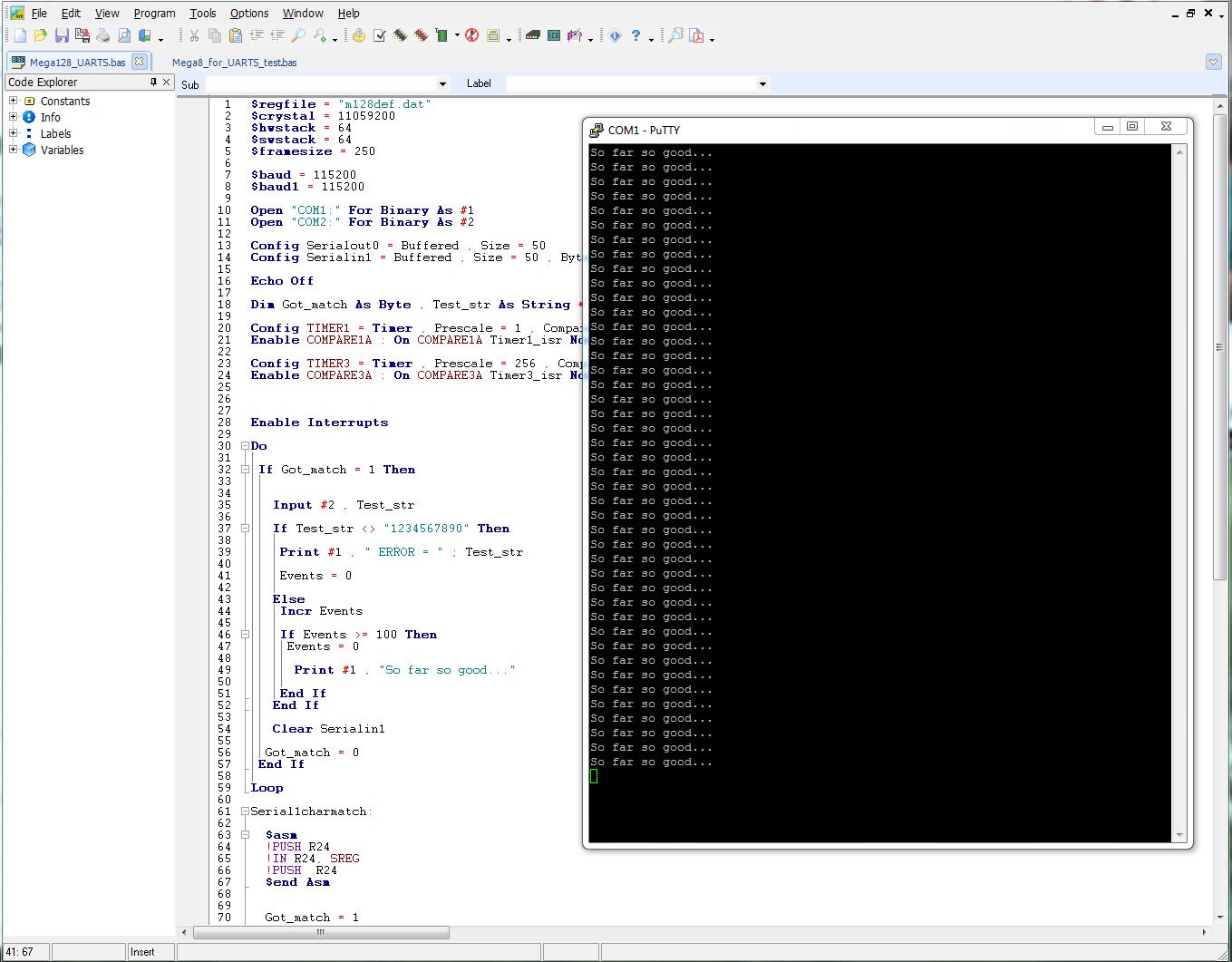Click the Save file toolbar icon
The image size is (1232, 962).
tap(62, 36)
